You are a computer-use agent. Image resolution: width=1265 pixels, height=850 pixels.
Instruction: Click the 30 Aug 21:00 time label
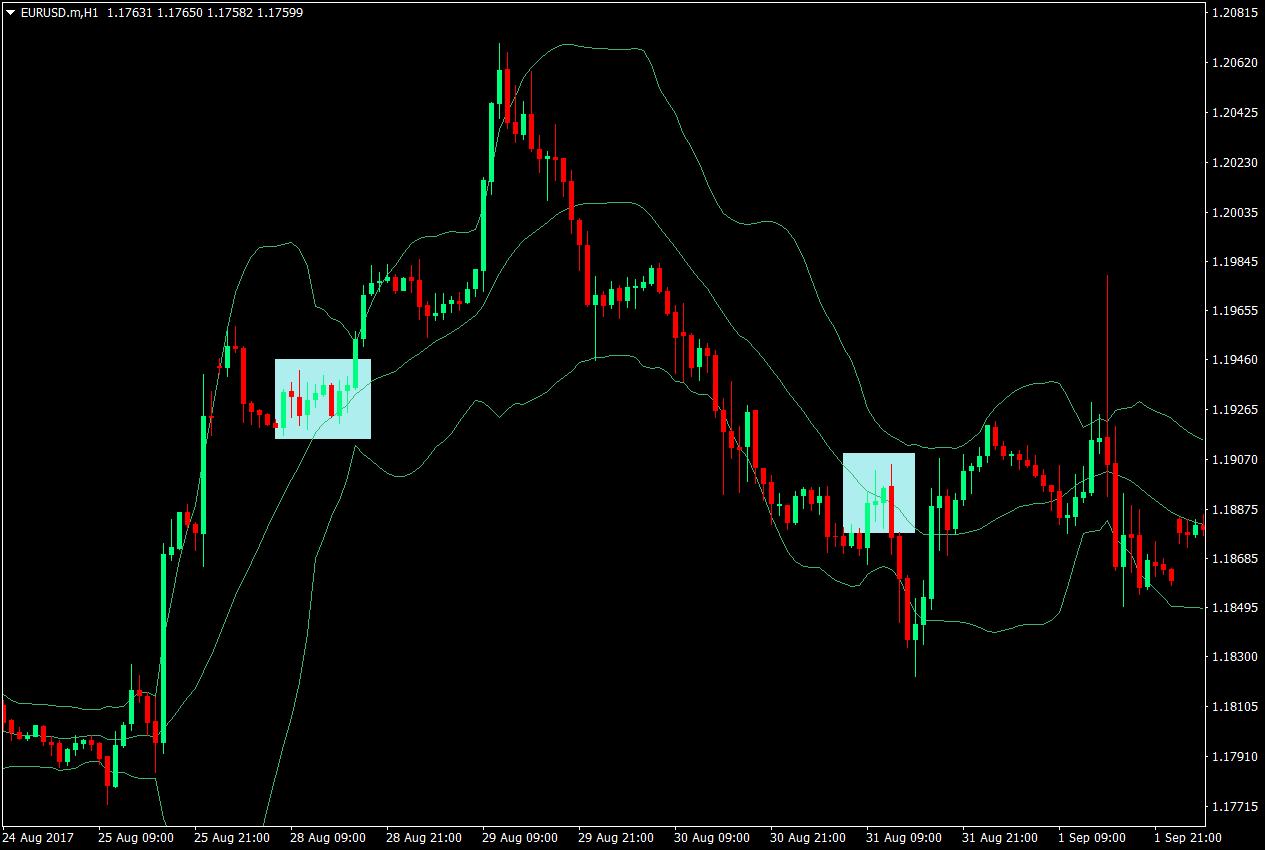[806, 837]
